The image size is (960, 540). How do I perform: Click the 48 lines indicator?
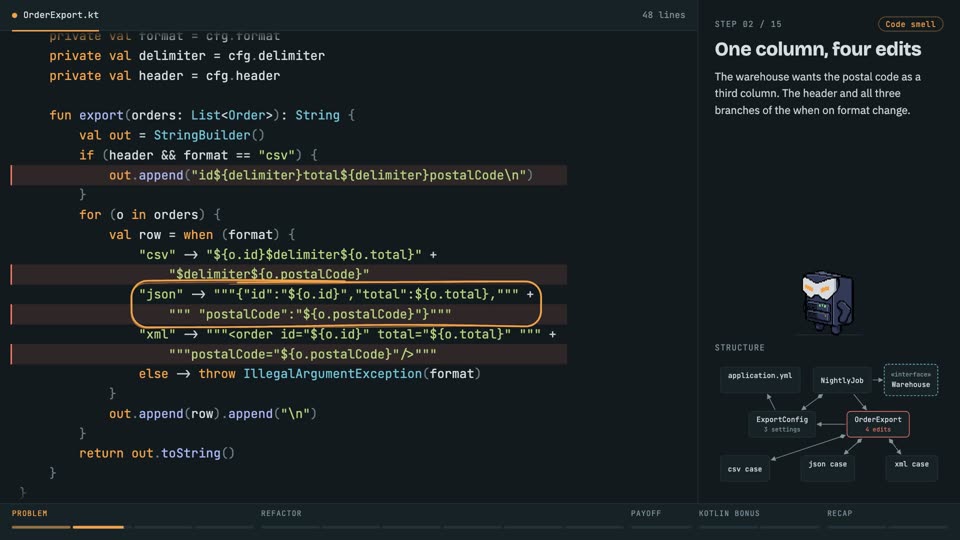pos(664,15)
